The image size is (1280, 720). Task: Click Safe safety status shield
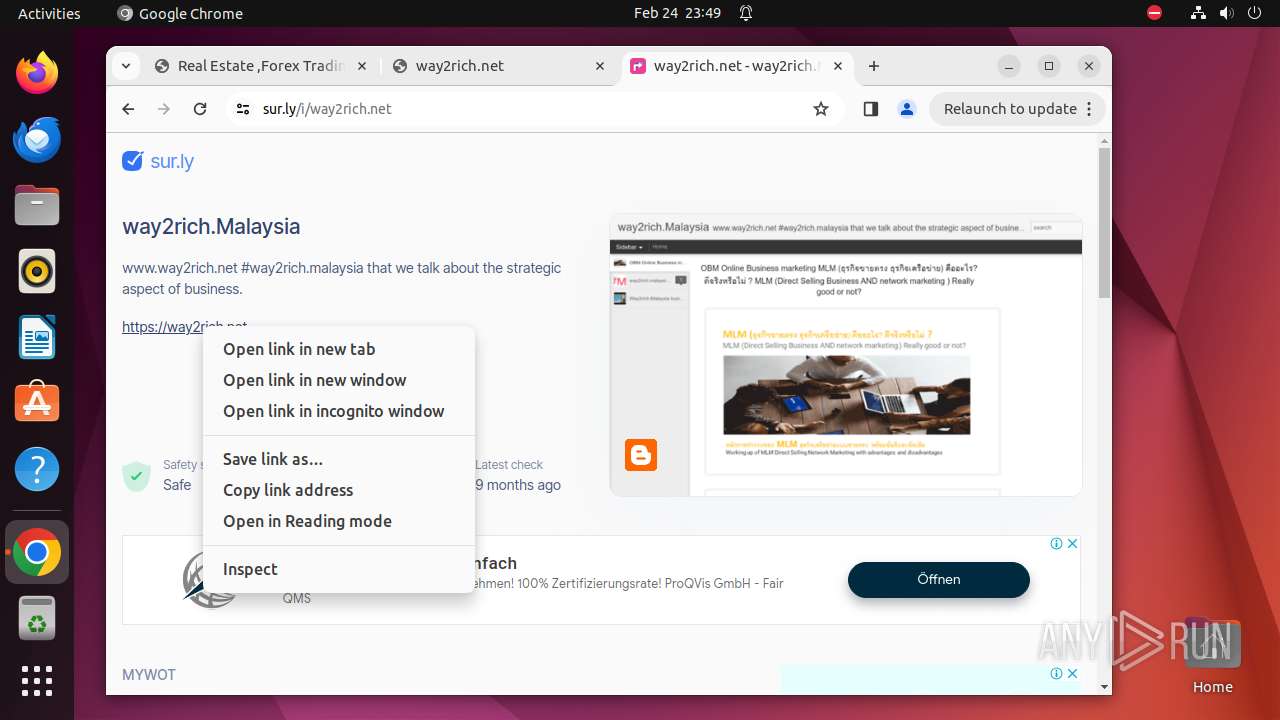pyautogui.click(x=136, y=476)
